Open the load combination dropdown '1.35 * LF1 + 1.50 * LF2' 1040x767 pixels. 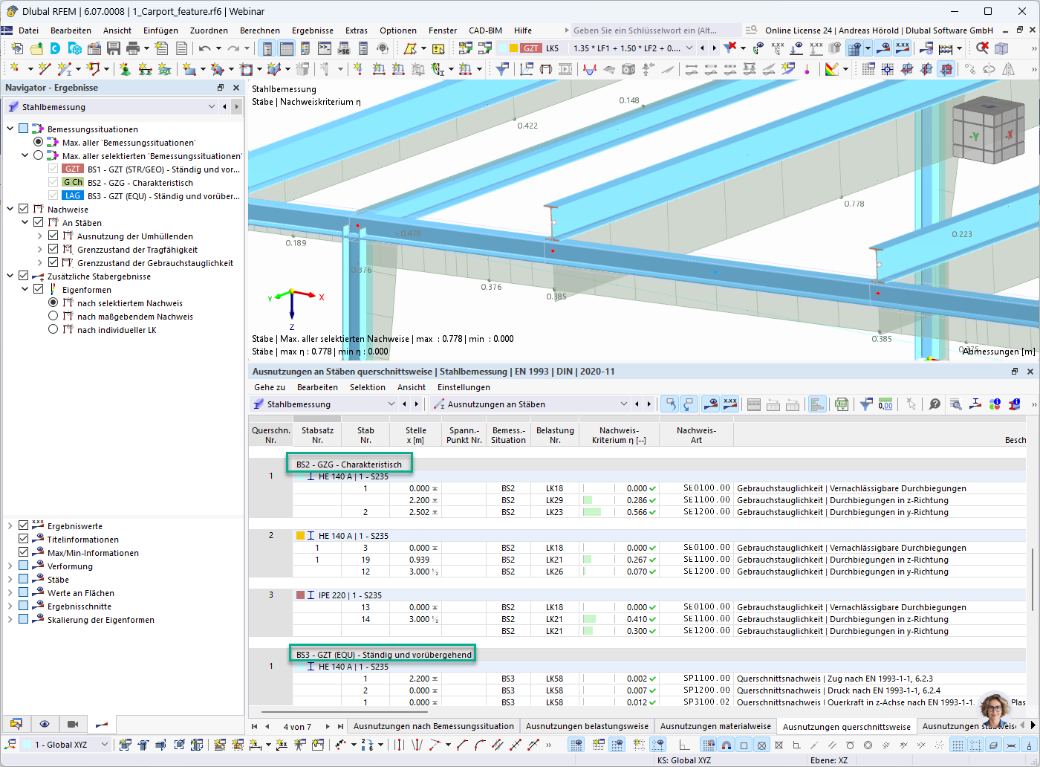tap(689, 48)
